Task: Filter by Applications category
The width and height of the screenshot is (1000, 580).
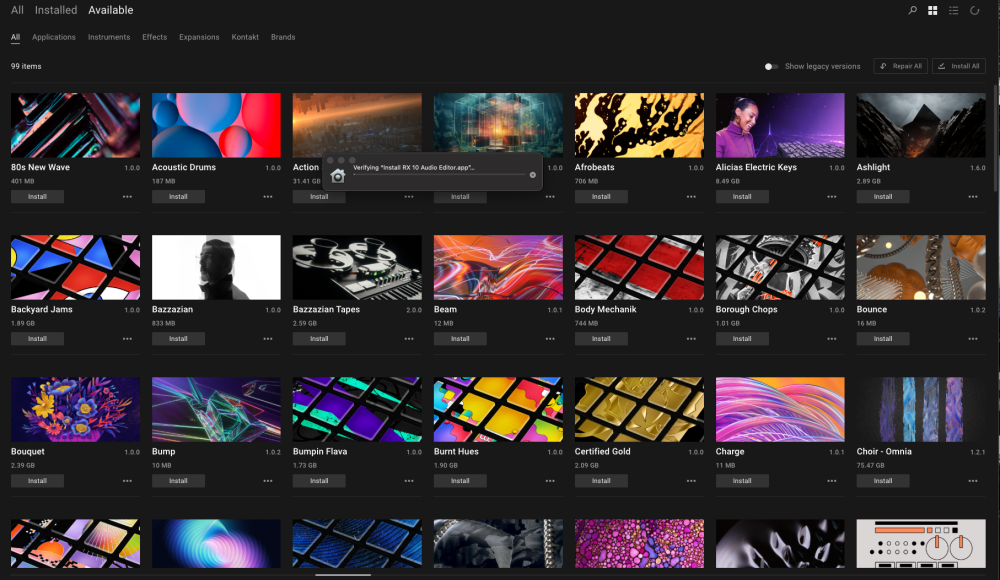Action: pos(54,37)
